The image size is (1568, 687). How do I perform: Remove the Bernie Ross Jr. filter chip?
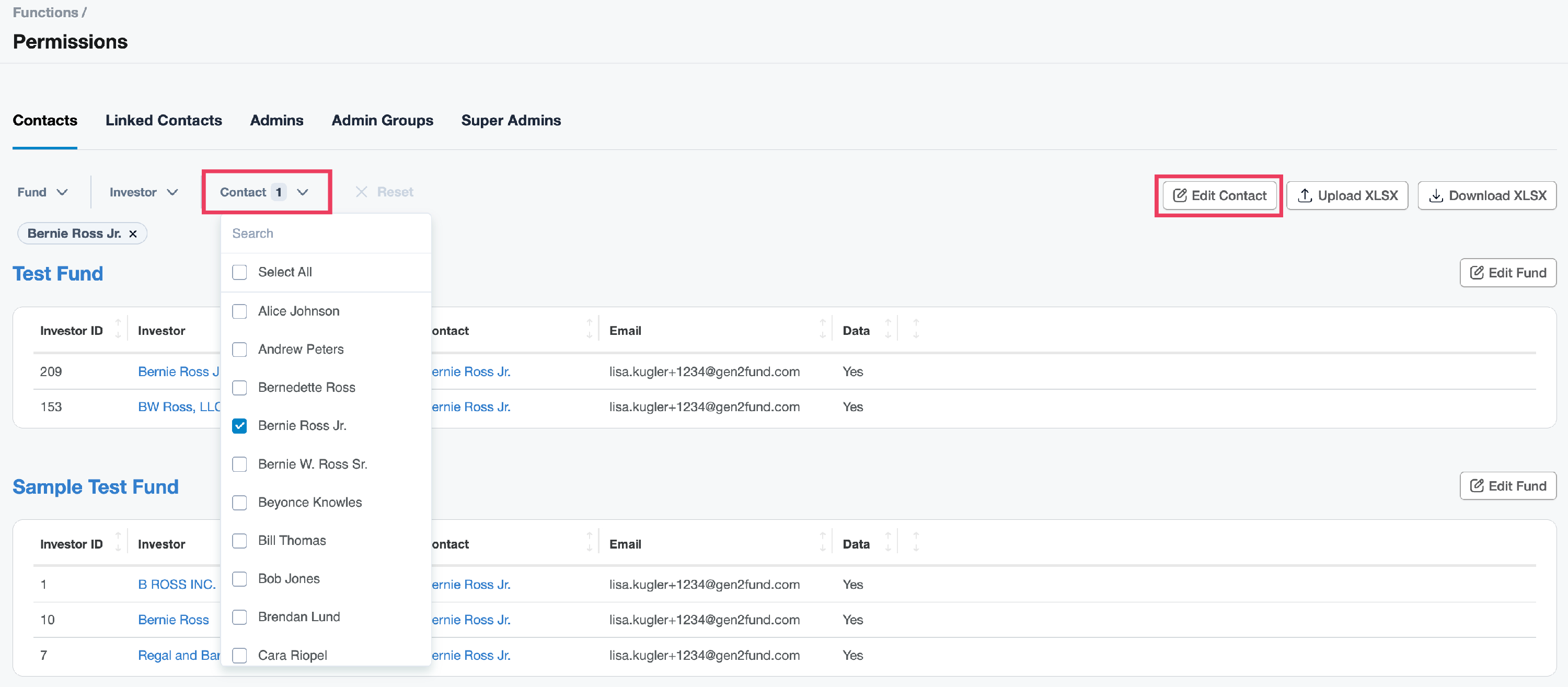133,234
